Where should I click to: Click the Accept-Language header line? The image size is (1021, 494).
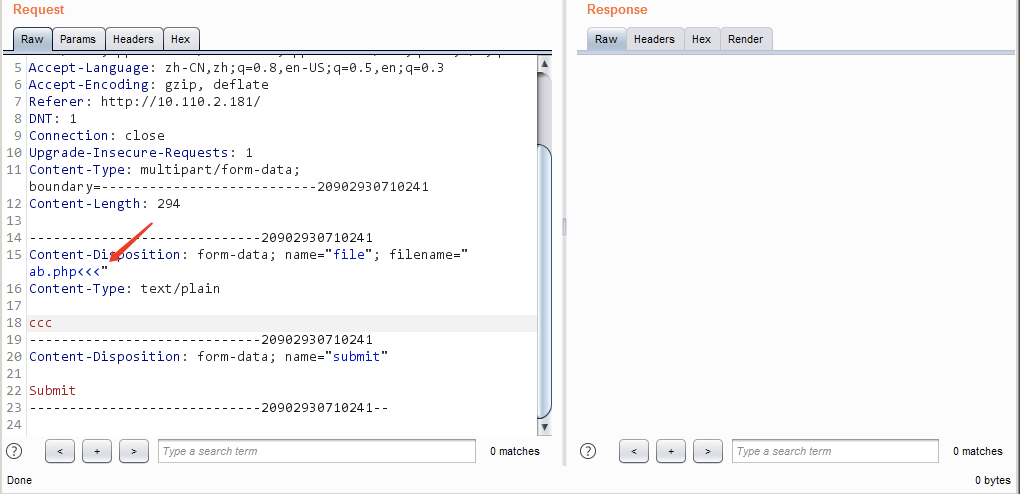pos(236,68)
